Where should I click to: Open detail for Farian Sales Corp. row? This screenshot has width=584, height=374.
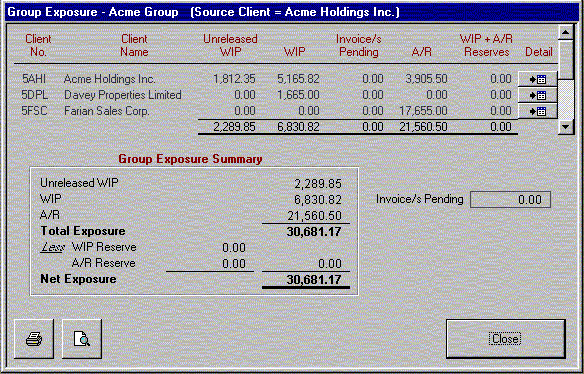537,111
